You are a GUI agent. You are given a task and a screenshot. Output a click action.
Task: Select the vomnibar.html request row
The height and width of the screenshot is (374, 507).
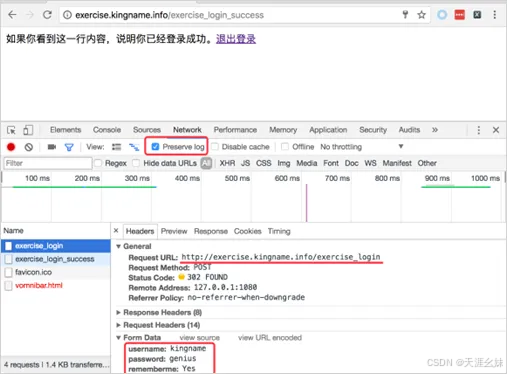coord(56,285)
